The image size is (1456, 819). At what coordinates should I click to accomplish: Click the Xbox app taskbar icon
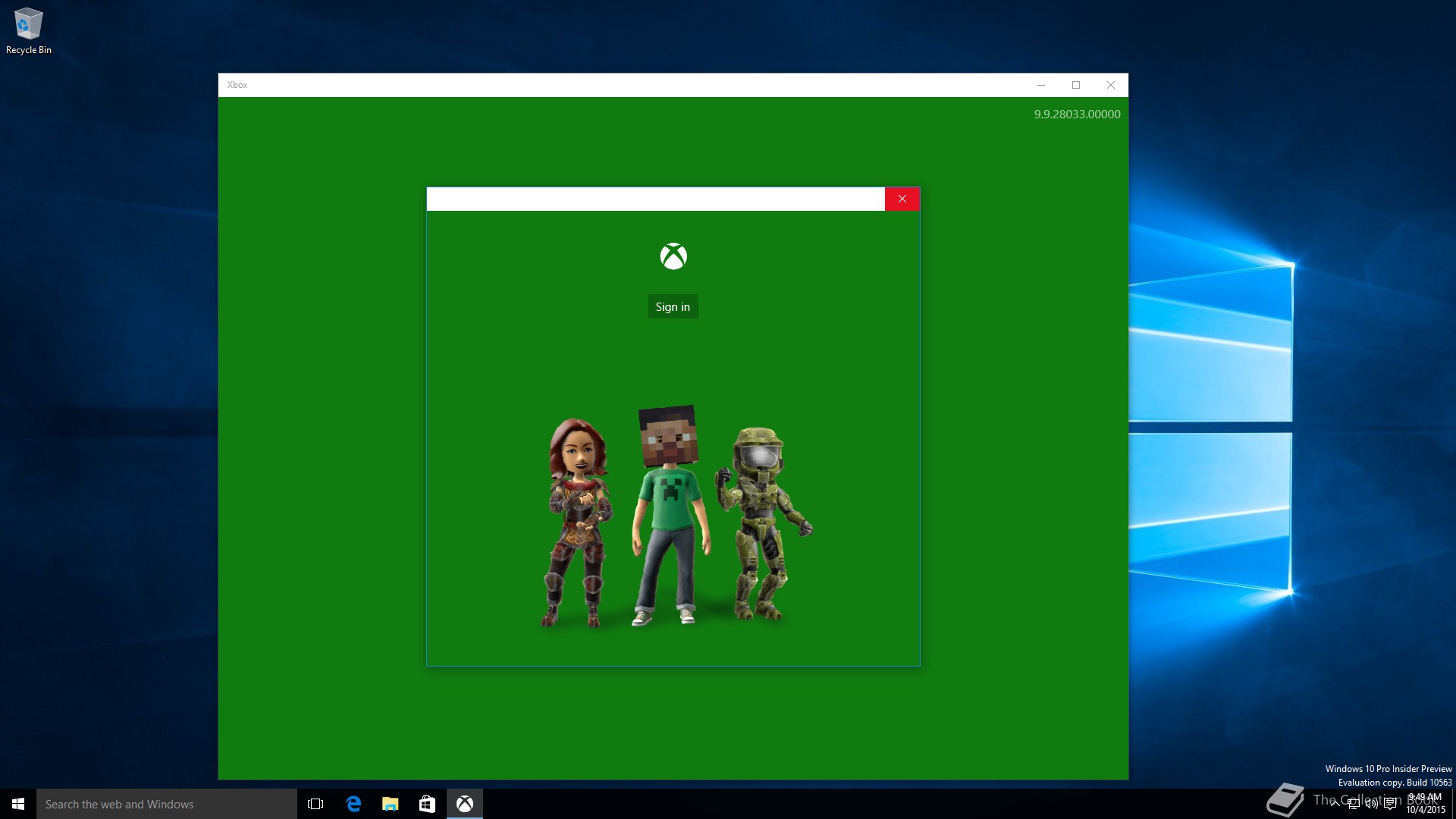coord(465,804)
